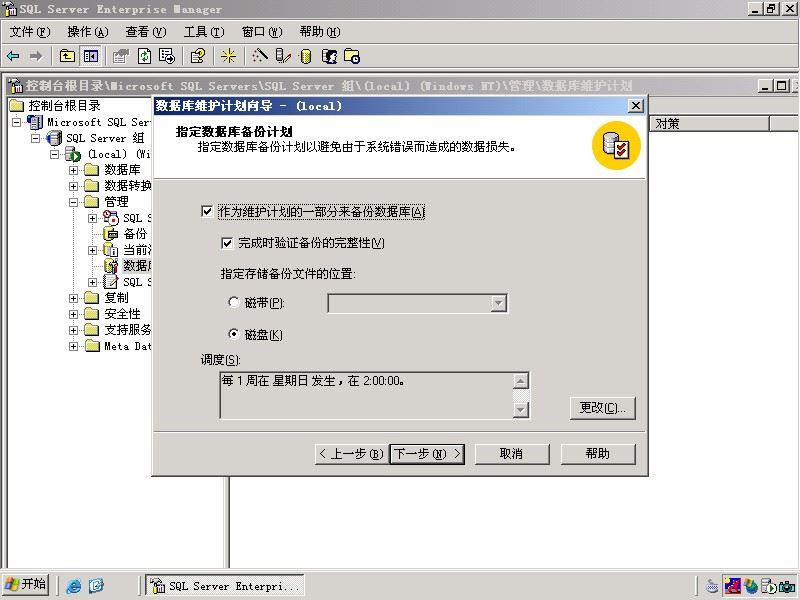The image size is (800, 600).
Task: Click the Register Server pencil icon
Action: pyautogui.click(x=282, y=56)
